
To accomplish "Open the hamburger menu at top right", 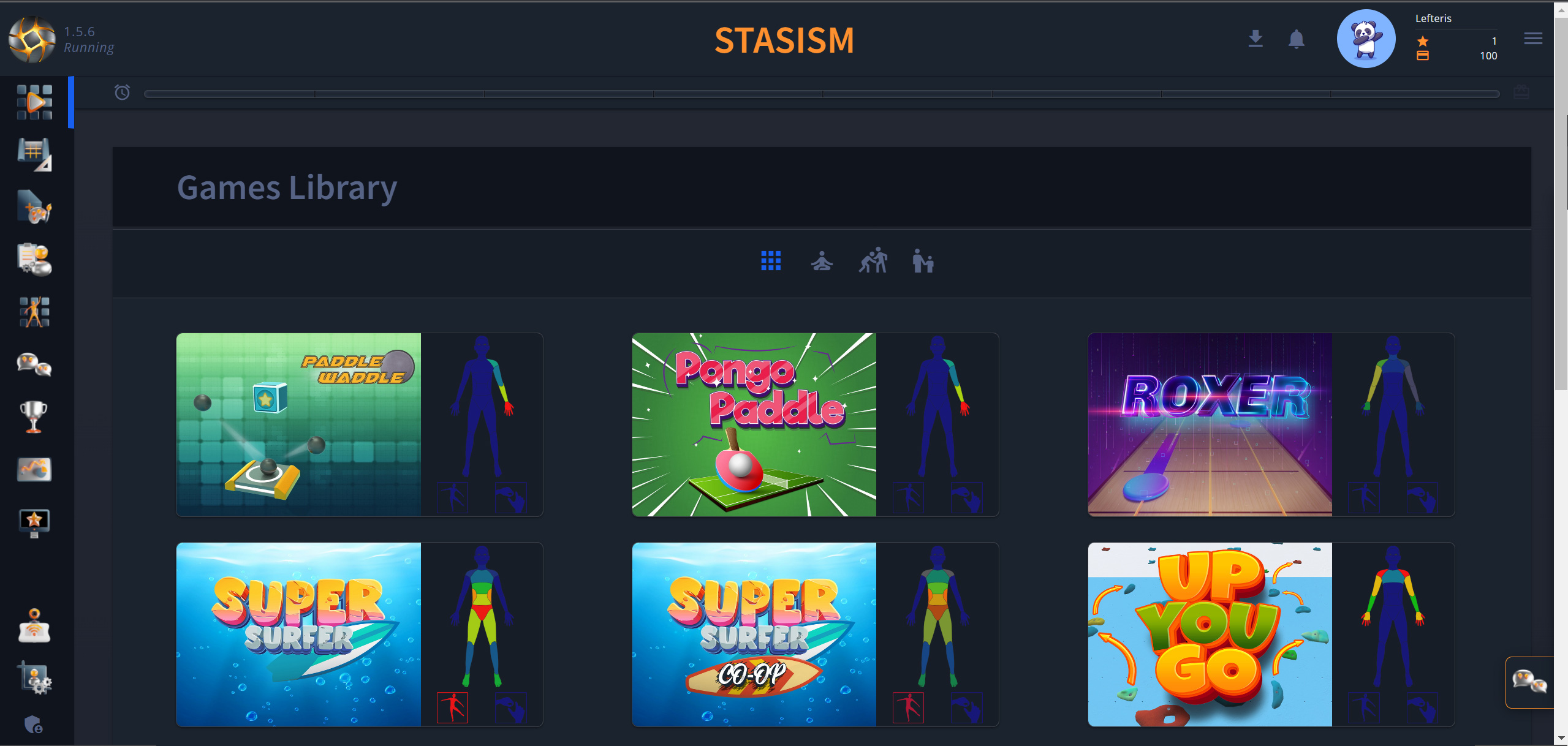I will [1533, 39].
